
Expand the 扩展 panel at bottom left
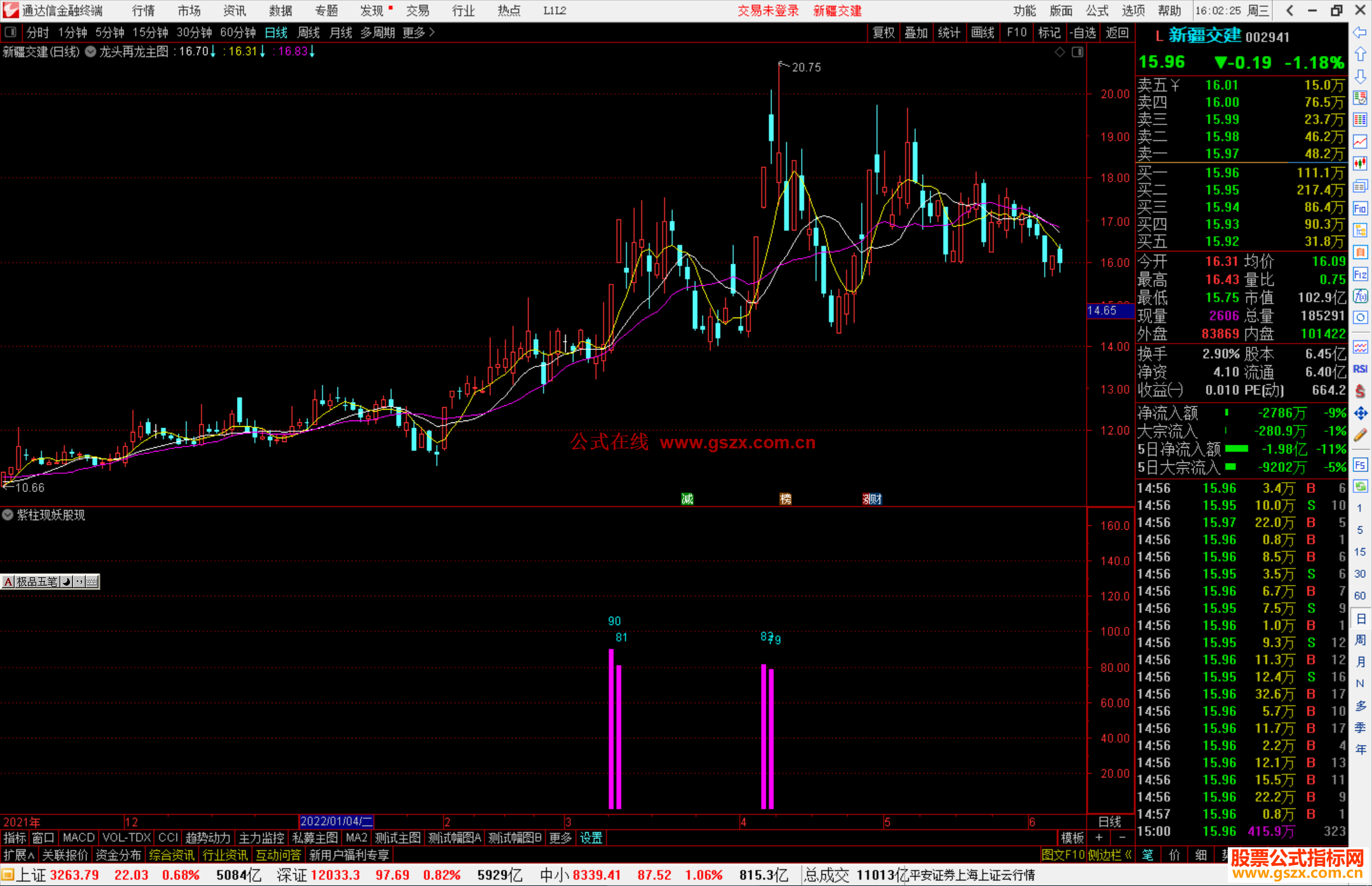pyautogui.click(x=19, y=855)
